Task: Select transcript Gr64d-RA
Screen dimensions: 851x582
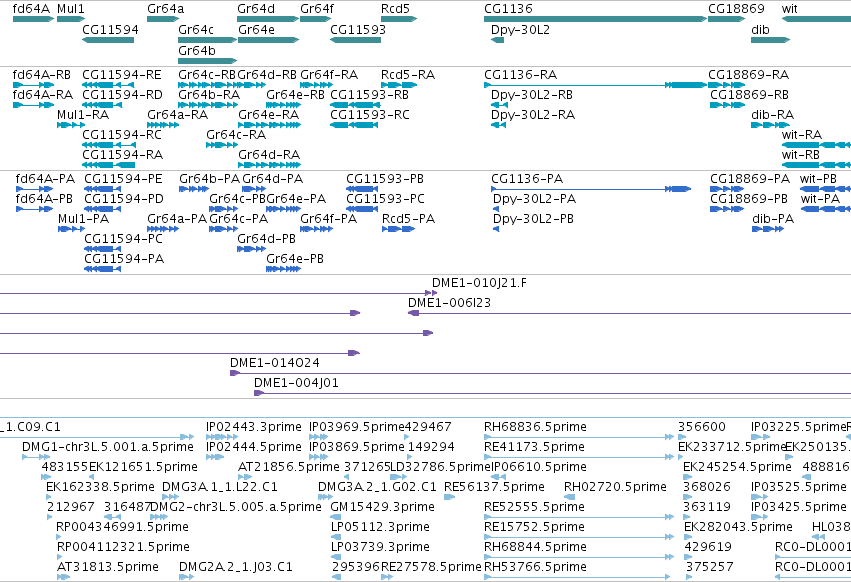Action: (x=269, y=155)
